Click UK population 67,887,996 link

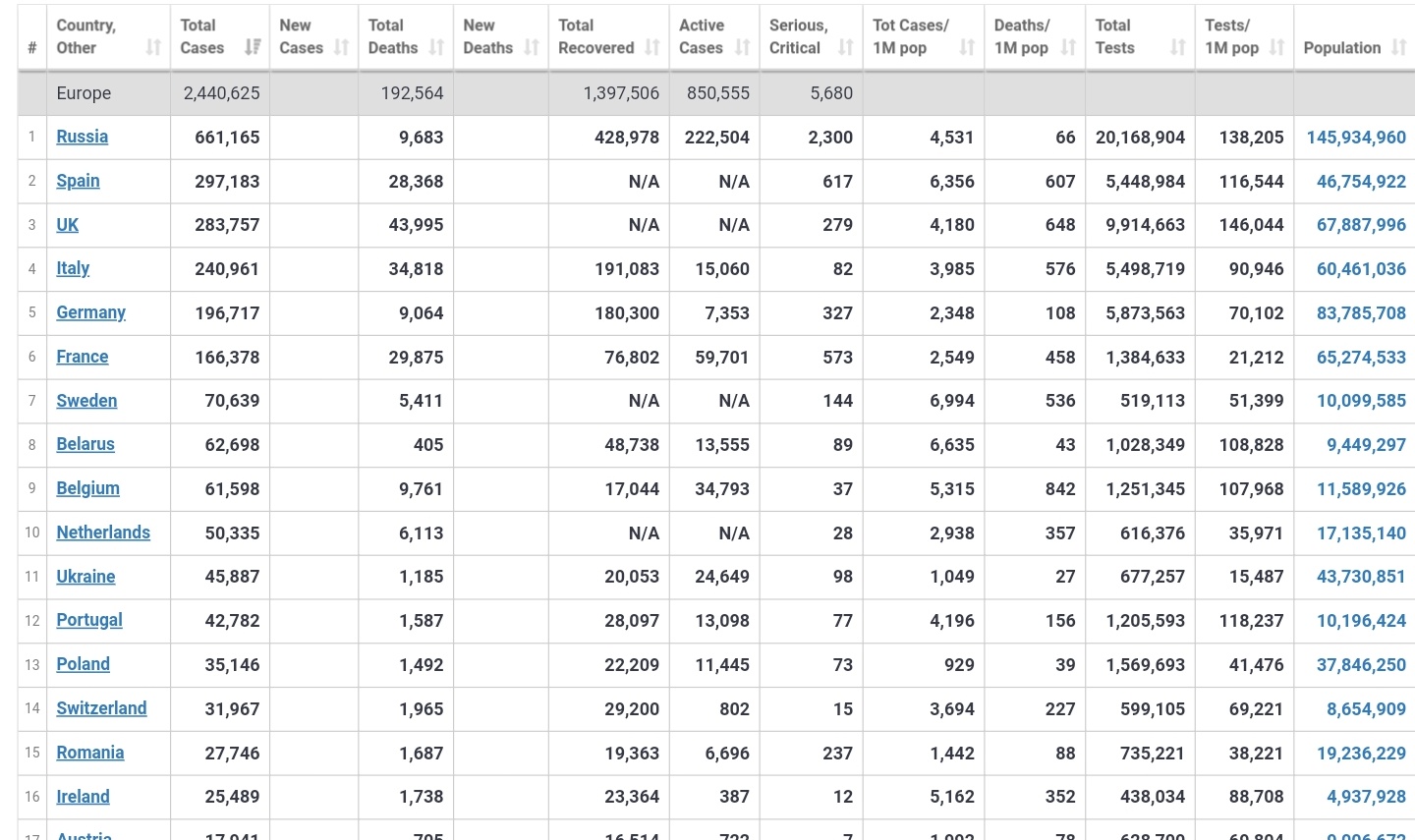coord(1361,225)
